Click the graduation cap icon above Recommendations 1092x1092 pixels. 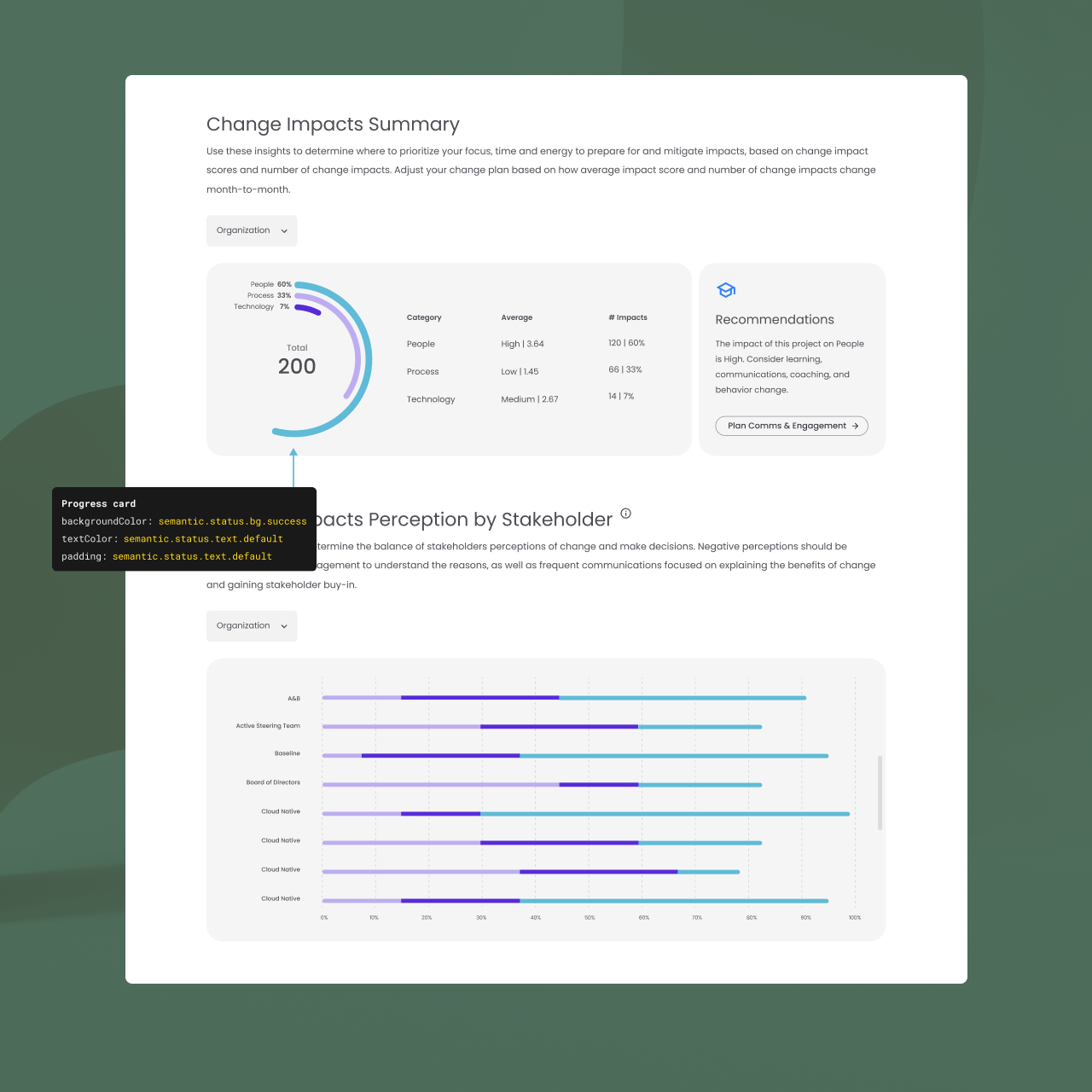pos(726,290)
